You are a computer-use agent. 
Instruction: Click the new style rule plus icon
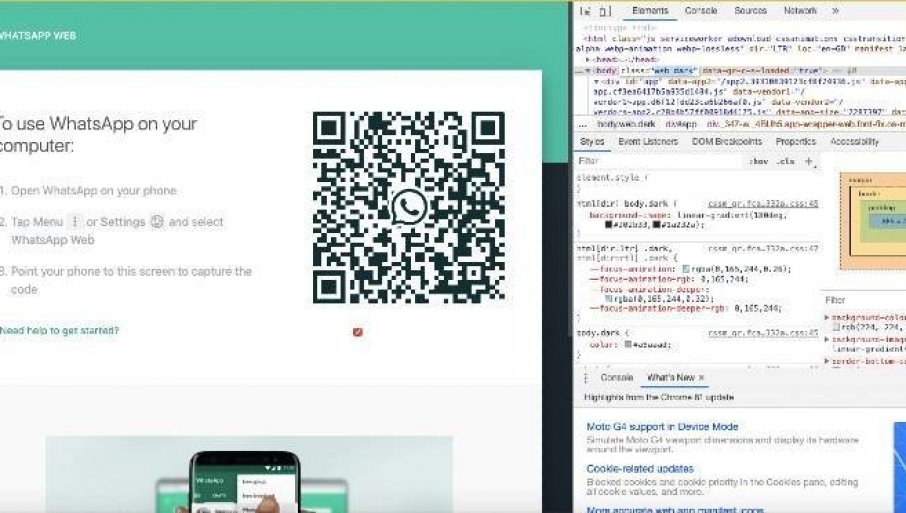[x=809, y=161]
